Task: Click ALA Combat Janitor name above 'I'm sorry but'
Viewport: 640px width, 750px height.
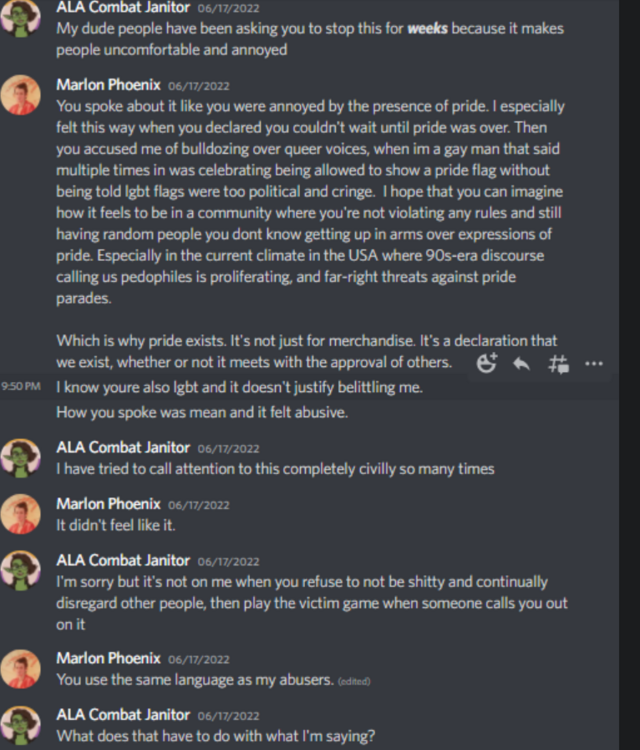Action: pyautogui.click(x=123, y=560)
